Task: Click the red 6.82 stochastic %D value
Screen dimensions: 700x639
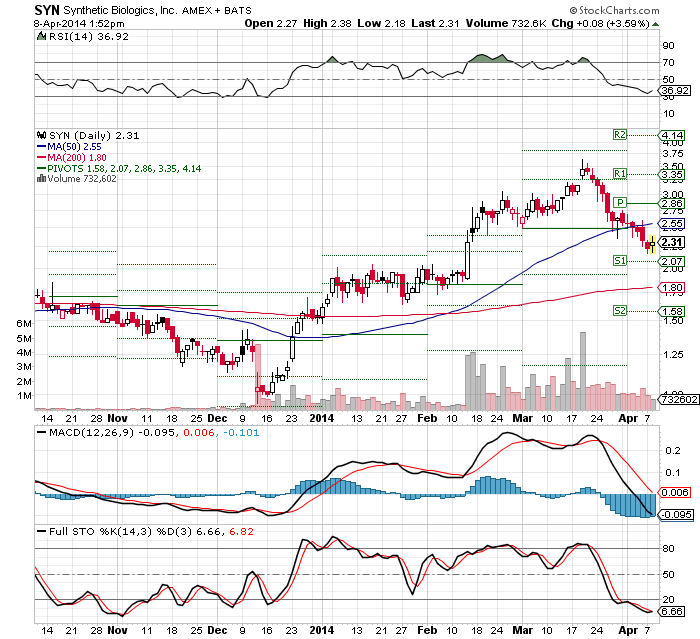Action: tap(242, 531)
